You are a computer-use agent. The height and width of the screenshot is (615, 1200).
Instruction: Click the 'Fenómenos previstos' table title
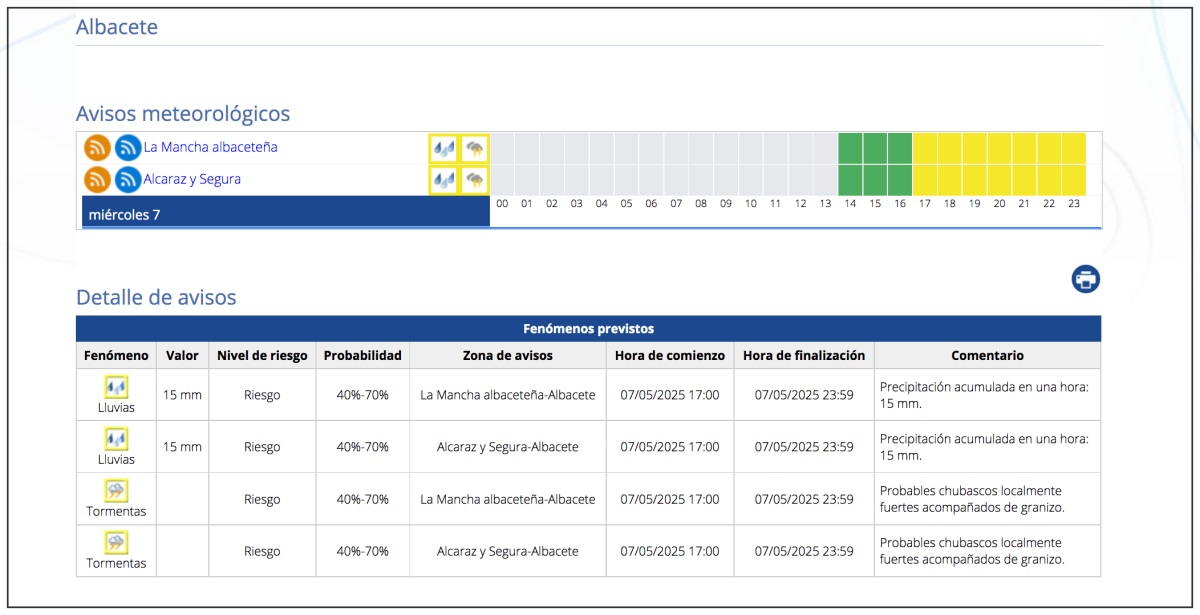tap(588, 329)
